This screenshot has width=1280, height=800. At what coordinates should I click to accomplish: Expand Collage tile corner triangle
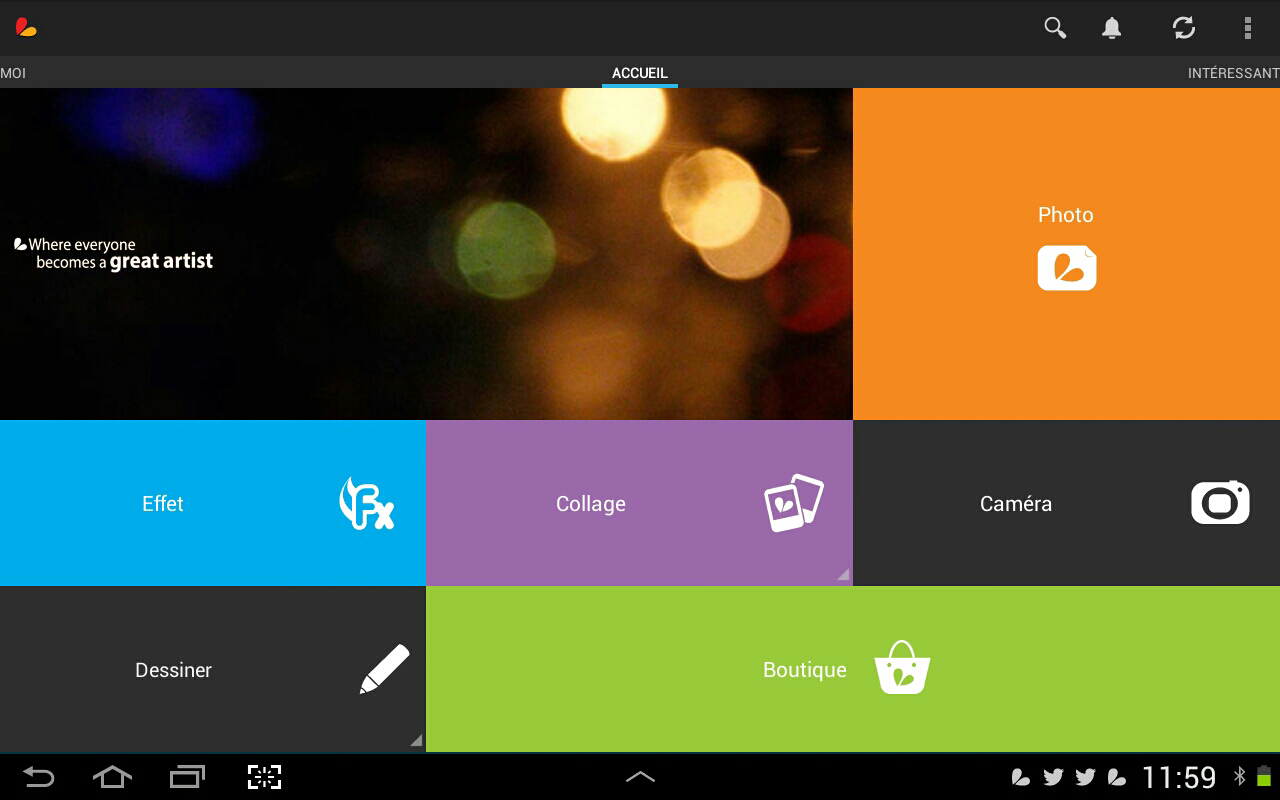[843, 575]
